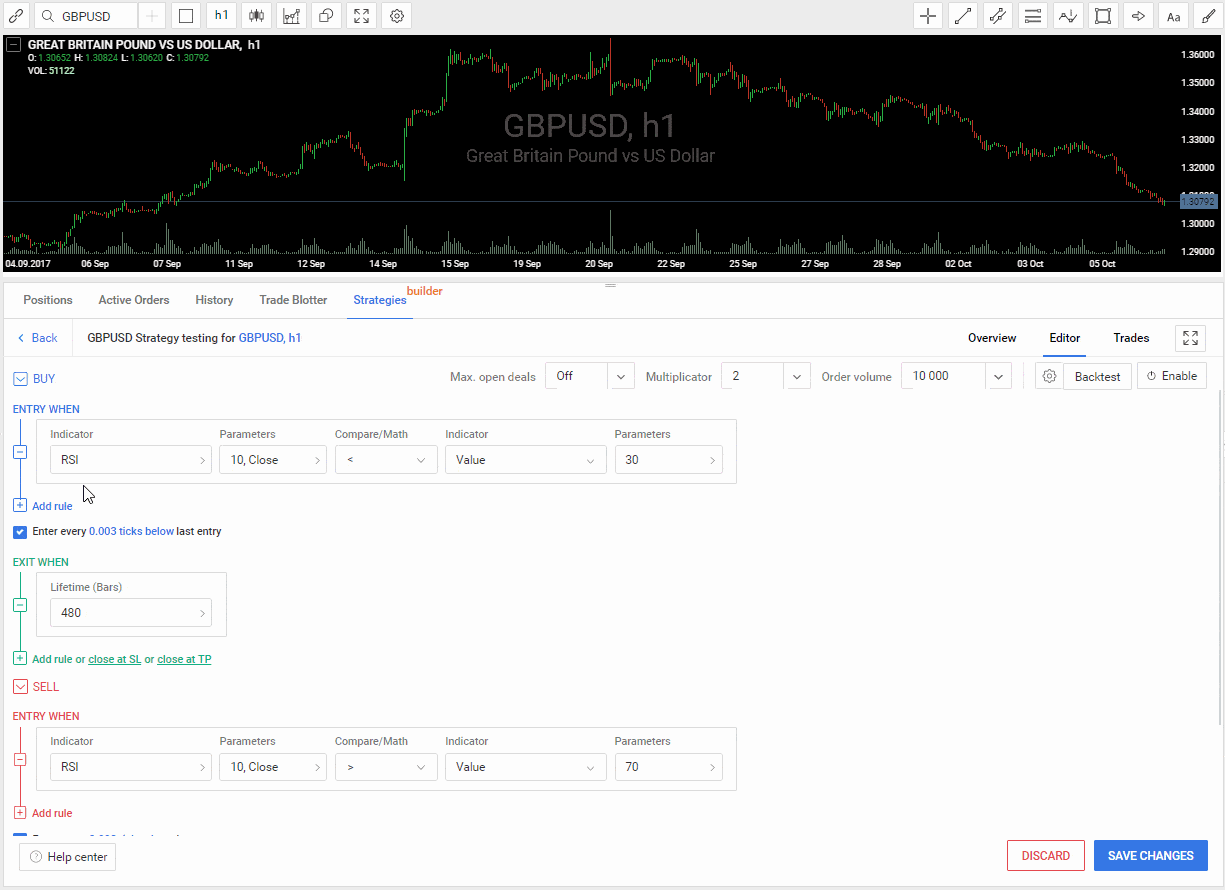Viewport: 1225px width, 890px height.
Task: Collapse the SELL section toggle
Action: pyautogui.click(x=20, y=687)
